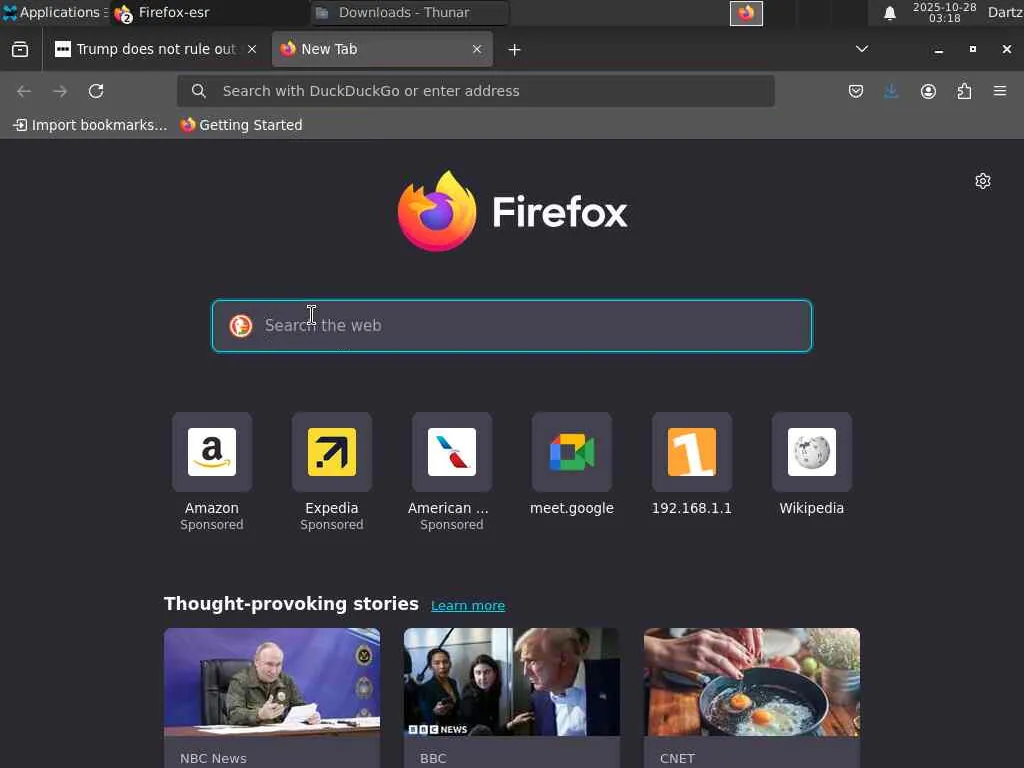Switch to the 'Trump does not rule out' tab
Viewport: 1024px width, 768px height.
155,50
